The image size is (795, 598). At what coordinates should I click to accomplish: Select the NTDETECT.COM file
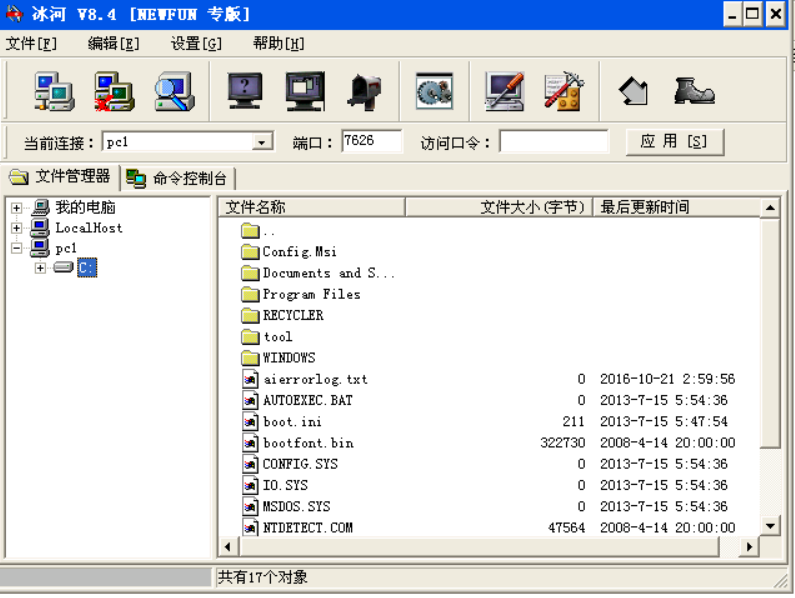pyautogui.click(x=298, y=528)
